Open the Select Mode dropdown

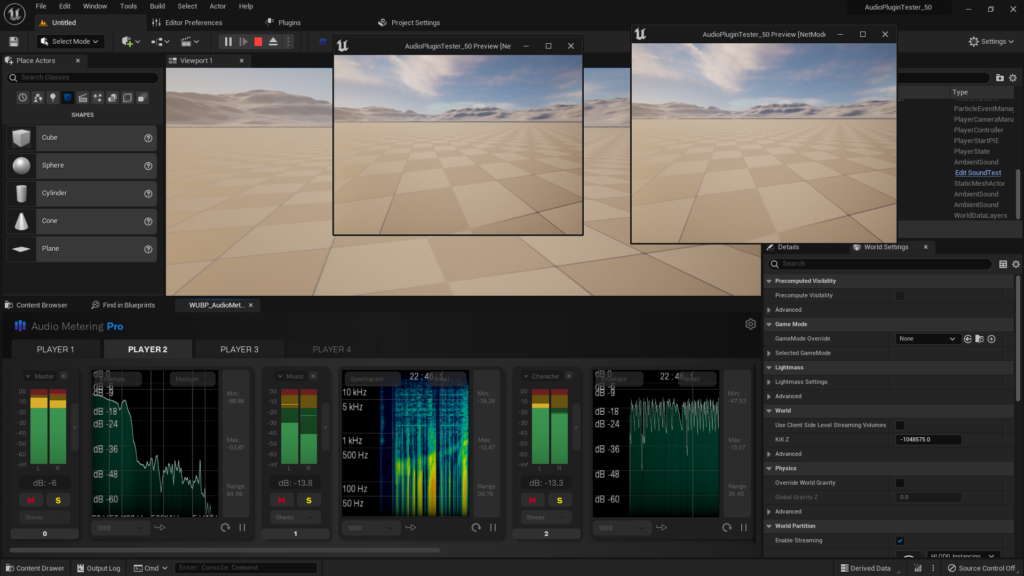pyautogui.click(x=70, y=42)
